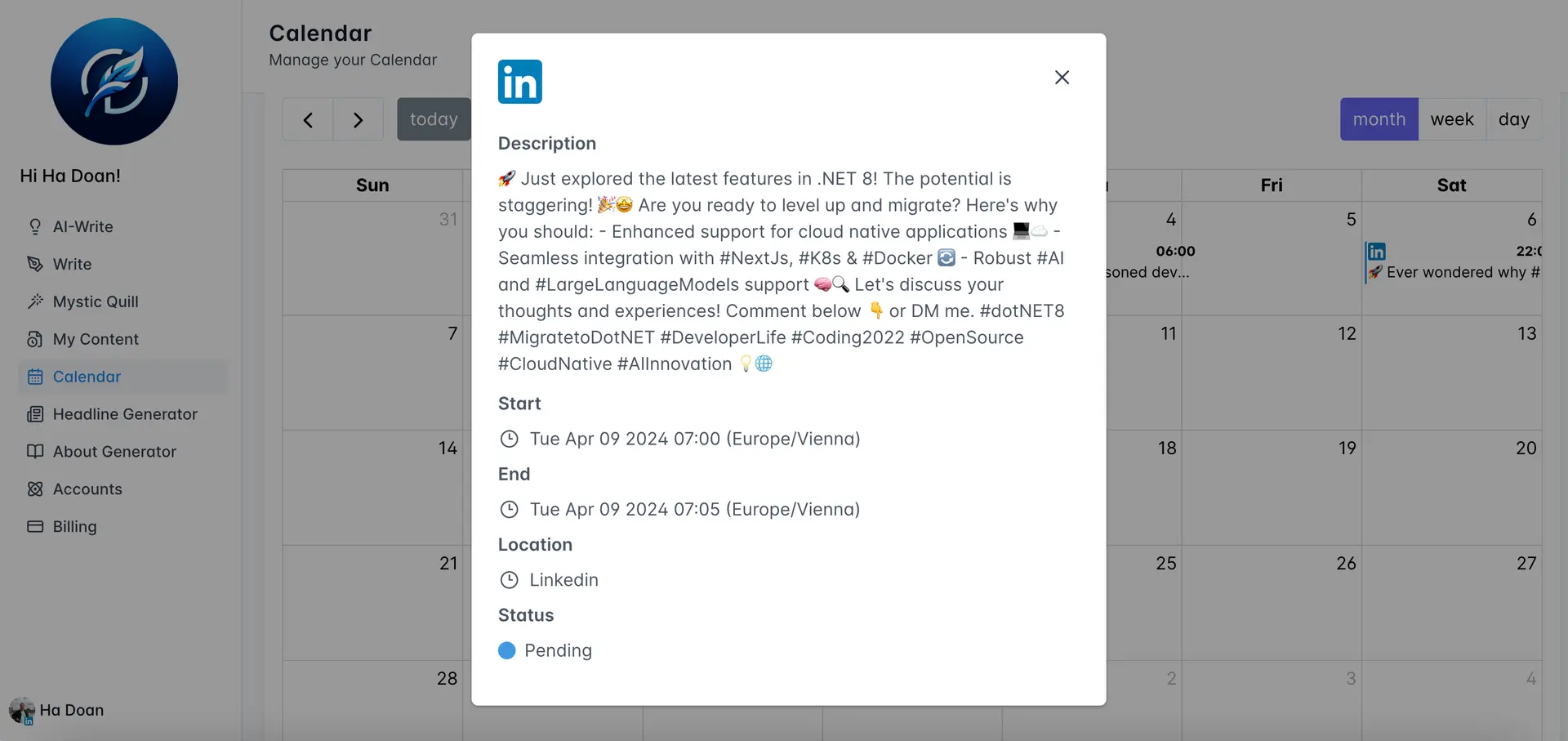
Task: Jump to today in the calendar
Action: pyautogui.click(x=434, y=119)
